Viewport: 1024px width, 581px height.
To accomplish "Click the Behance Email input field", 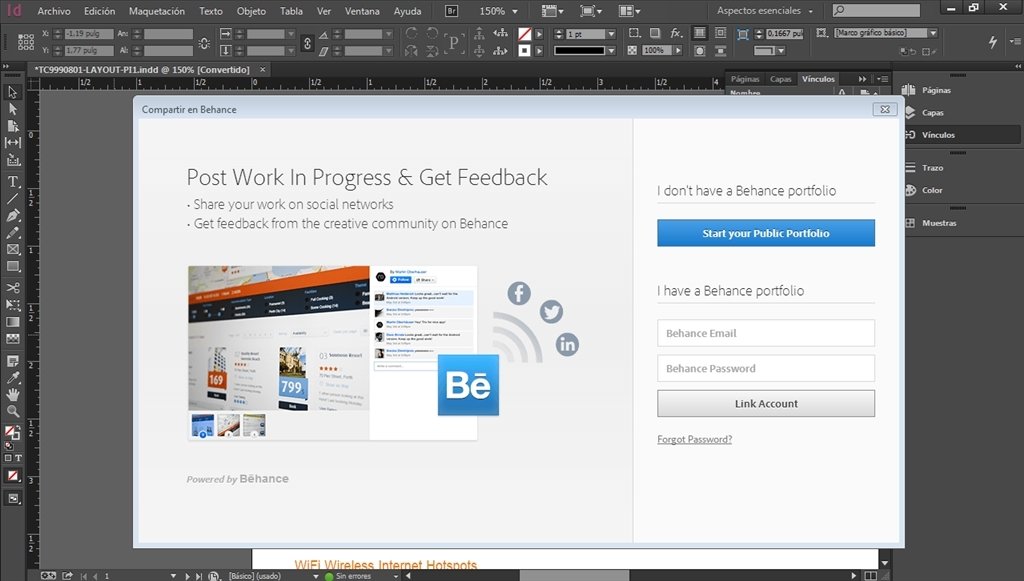I will point(766,333).
